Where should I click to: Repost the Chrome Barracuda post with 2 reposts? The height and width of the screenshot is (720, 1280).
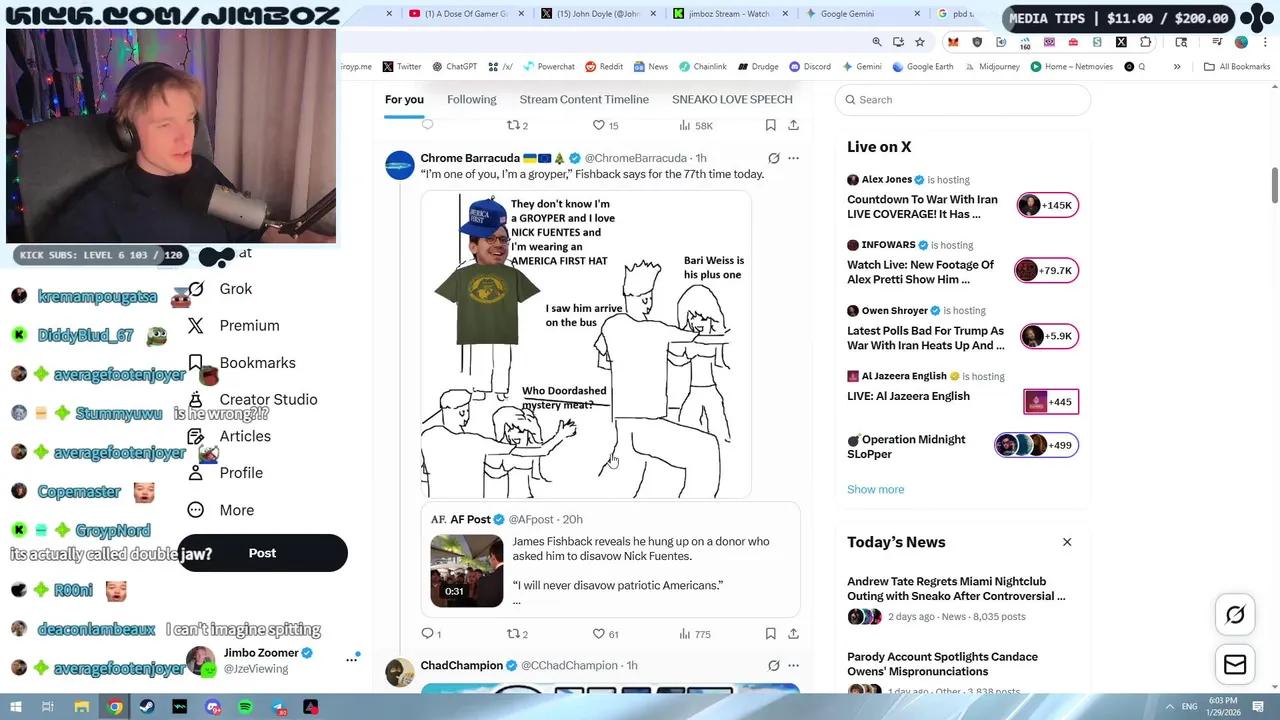tap(517, 634)
